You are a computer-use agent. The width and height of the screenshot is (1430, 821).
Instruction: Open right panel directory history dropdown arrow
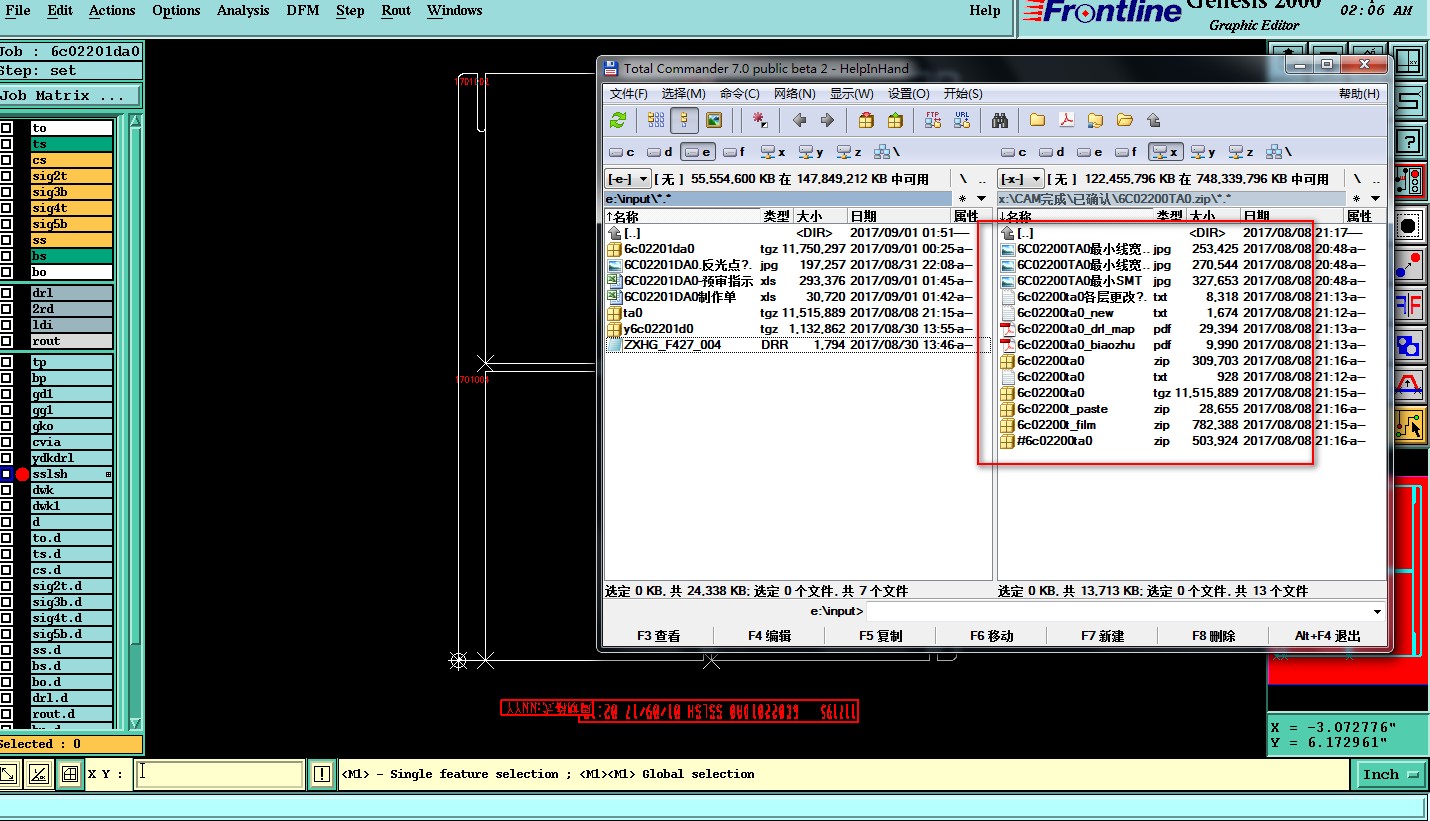1375,199
